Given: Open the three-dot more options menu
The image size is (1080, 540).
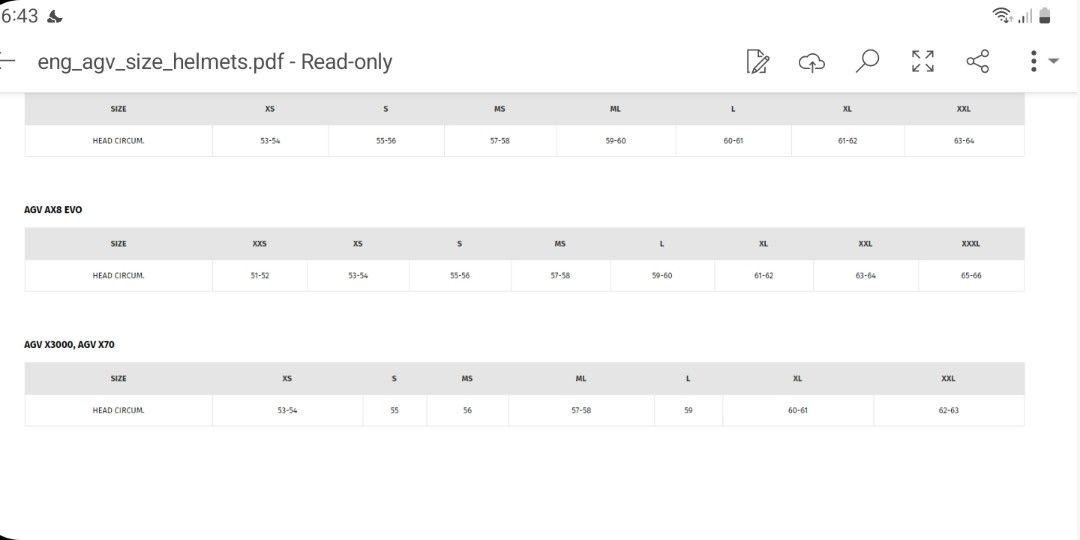Looking at the screenshot, I should (1034, 61).
